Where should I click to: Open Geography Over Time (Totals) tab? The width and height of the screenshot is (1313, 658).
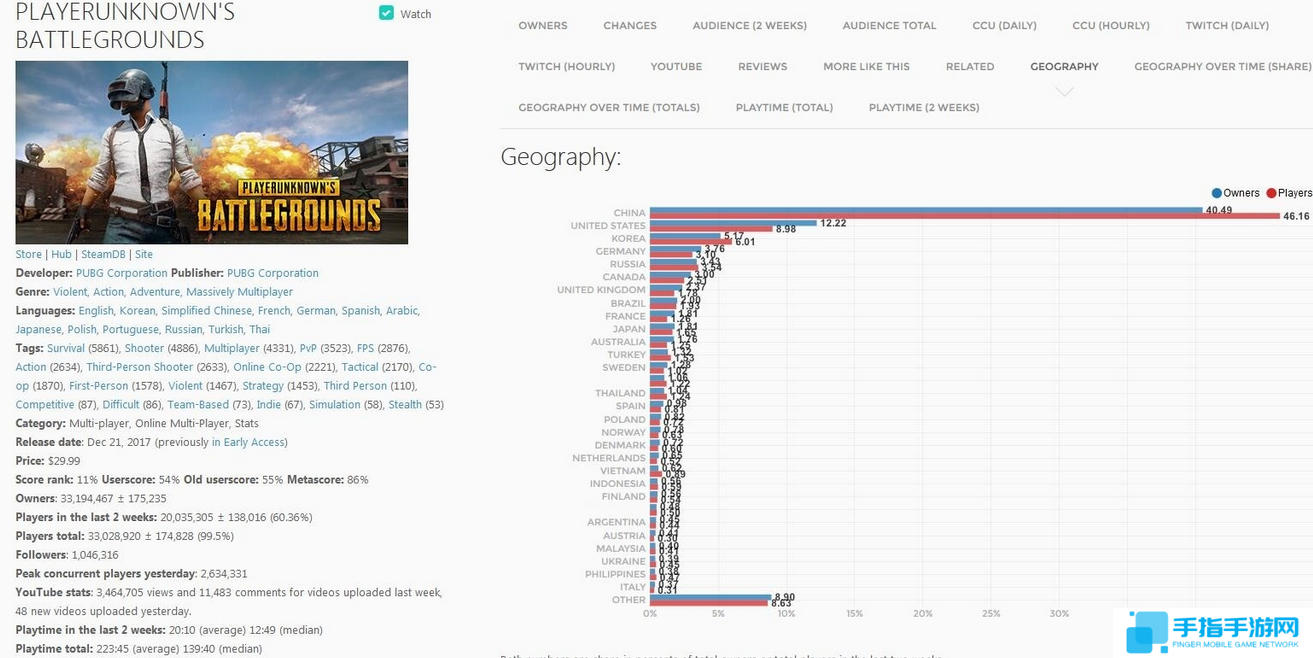click(x=609, y=108)
